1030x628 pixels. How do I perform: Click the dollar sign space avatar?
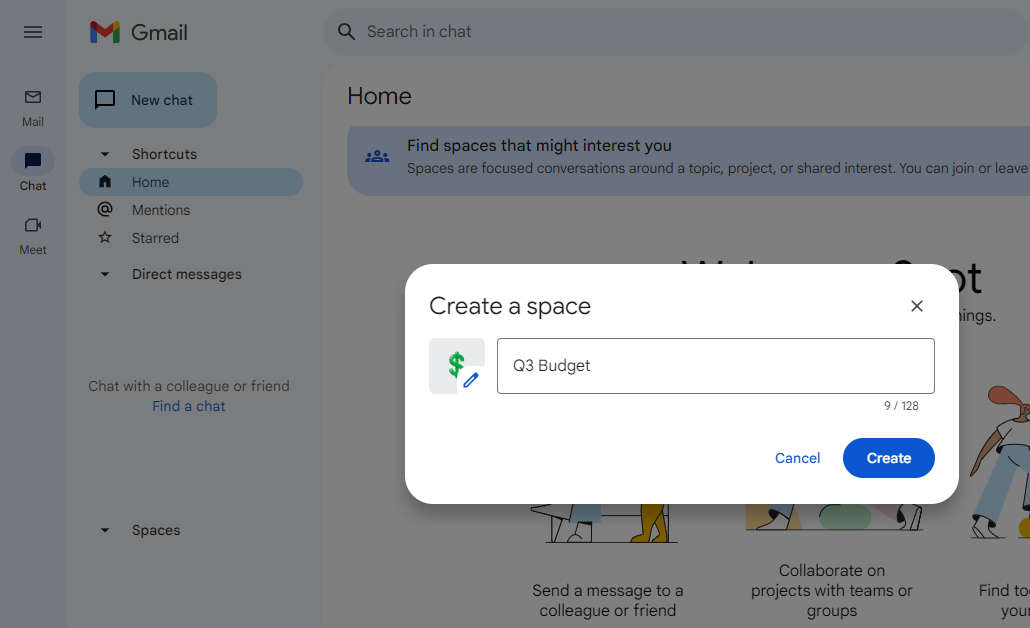point(456,365)
